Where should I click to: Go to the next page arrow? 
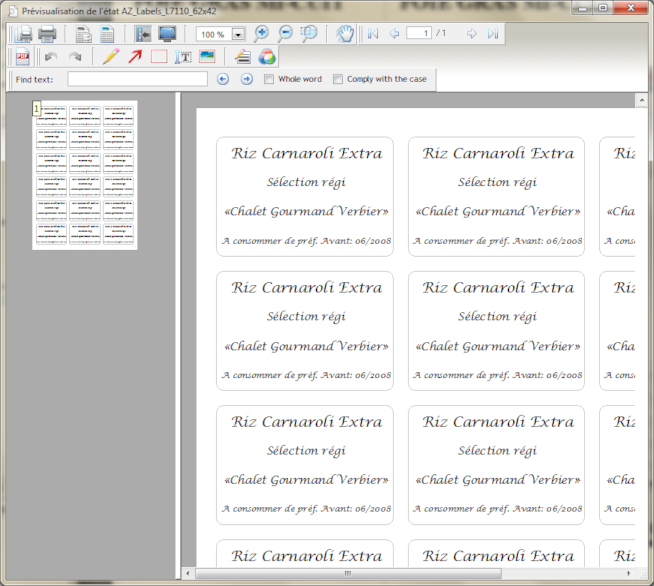(471, 33)
